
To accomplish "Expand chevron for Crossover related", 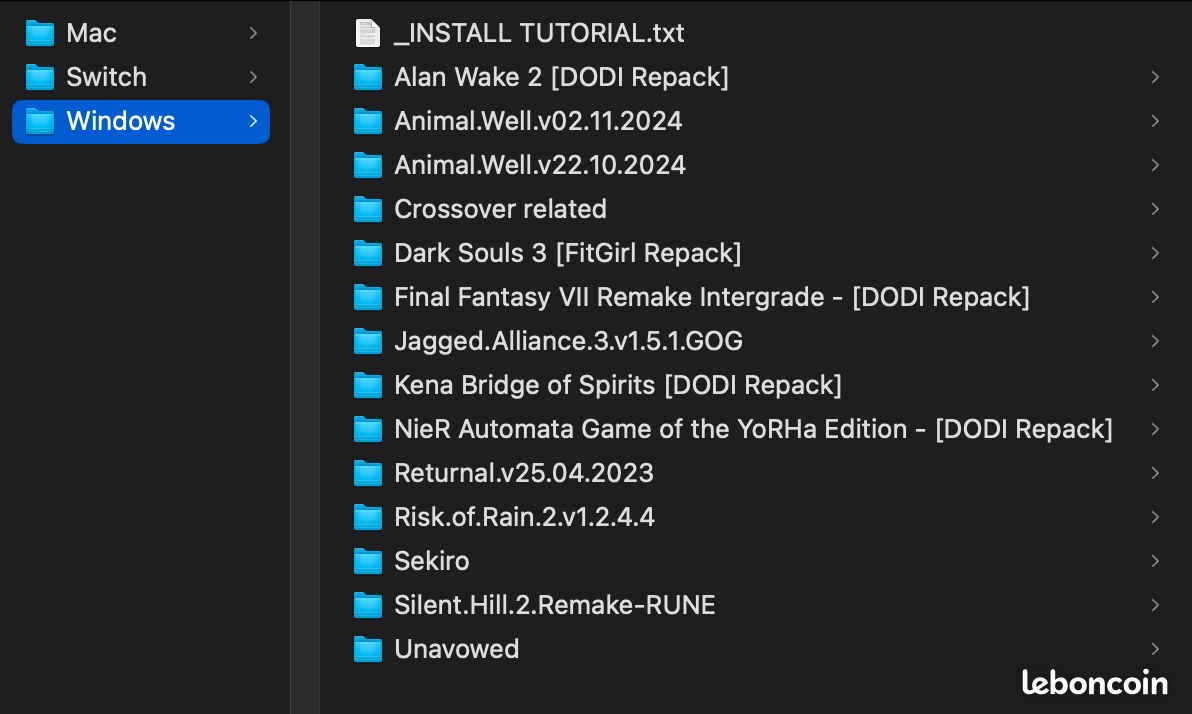I will coord(1155,209).
